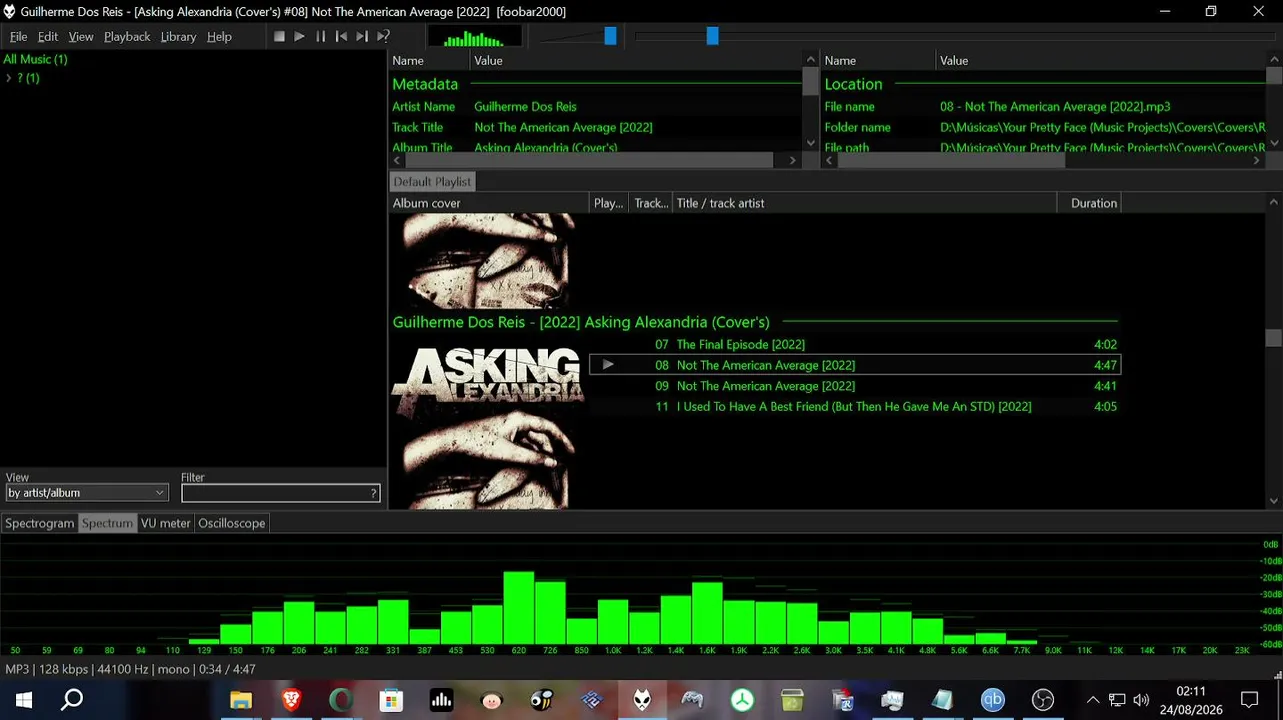Select track 08 Not The American Average
Viewport: 1283px width, 720px height.
pos(855,365)
